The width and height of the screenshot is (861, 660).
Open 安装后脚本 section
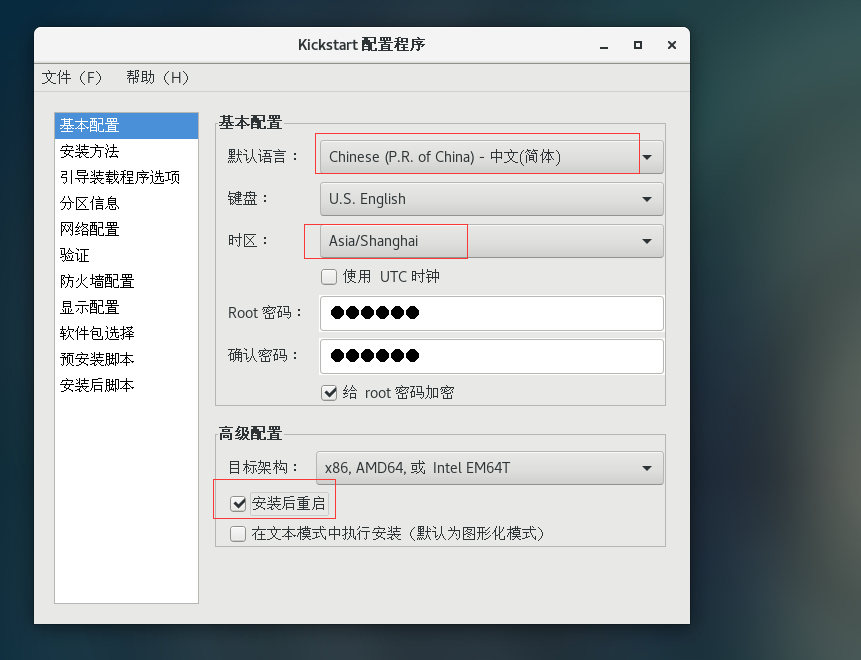click(x=126, y=385)
